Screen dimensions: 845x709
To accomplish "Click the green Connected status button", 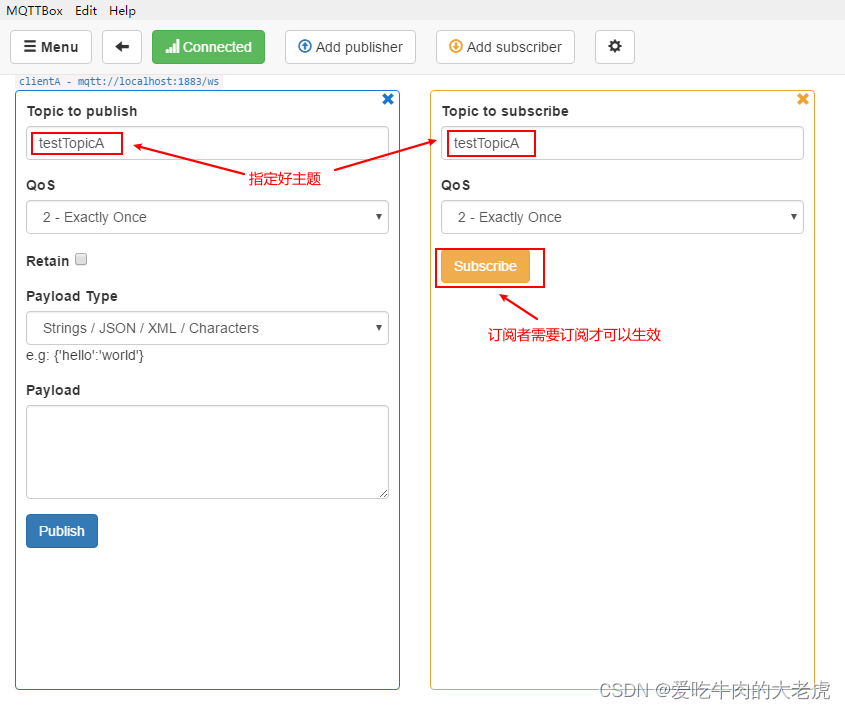I will [x=209, y=47].
